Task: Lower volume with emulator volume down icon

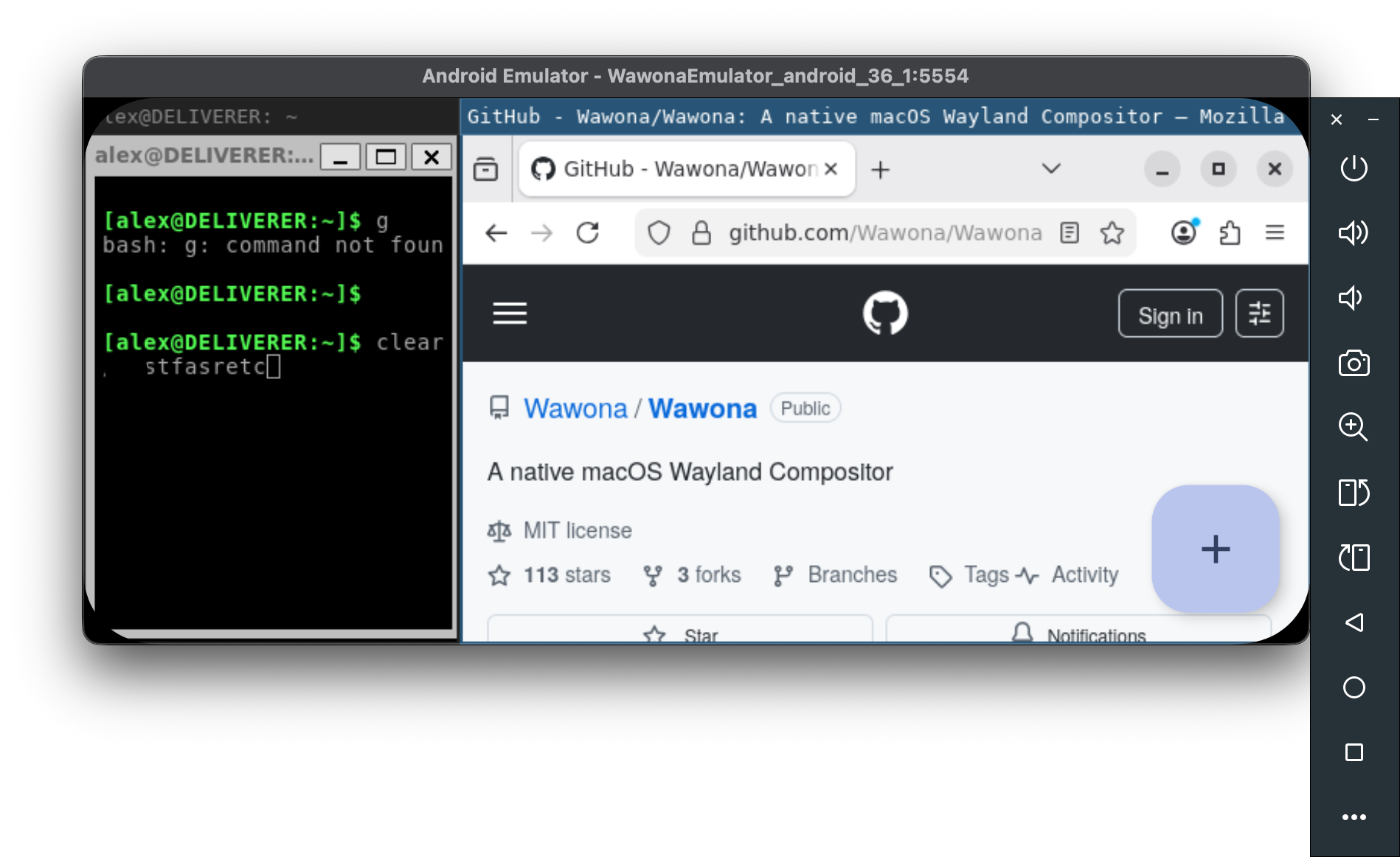Action: (1351, 298)
